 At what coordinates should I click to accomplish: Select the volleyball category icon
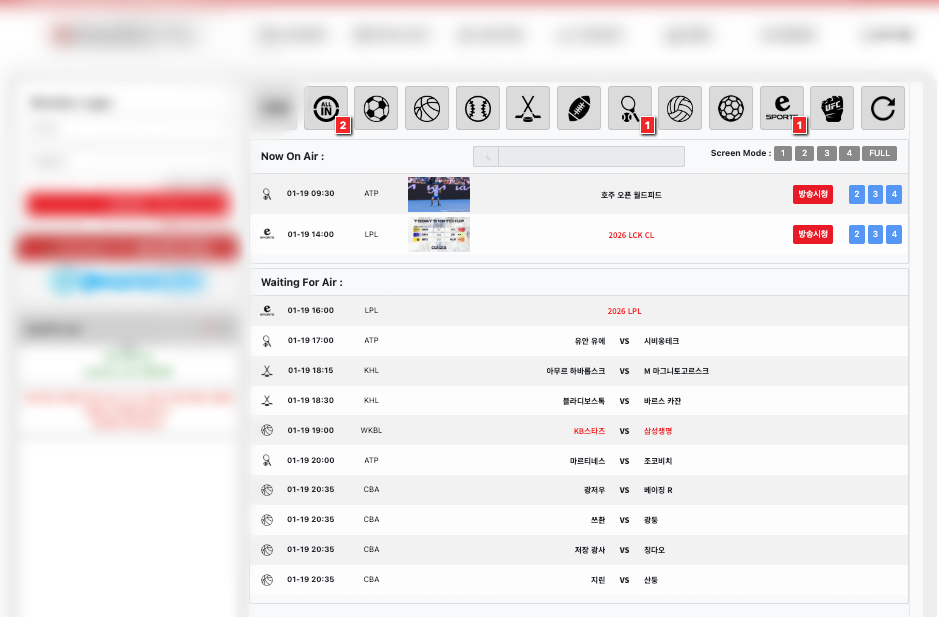point(680,108)
